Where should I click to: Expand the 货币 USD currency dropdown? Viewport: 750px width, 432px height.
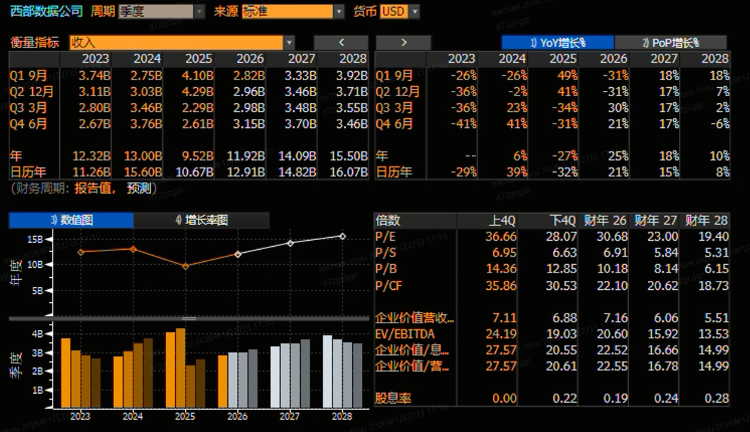pos(398,12)
